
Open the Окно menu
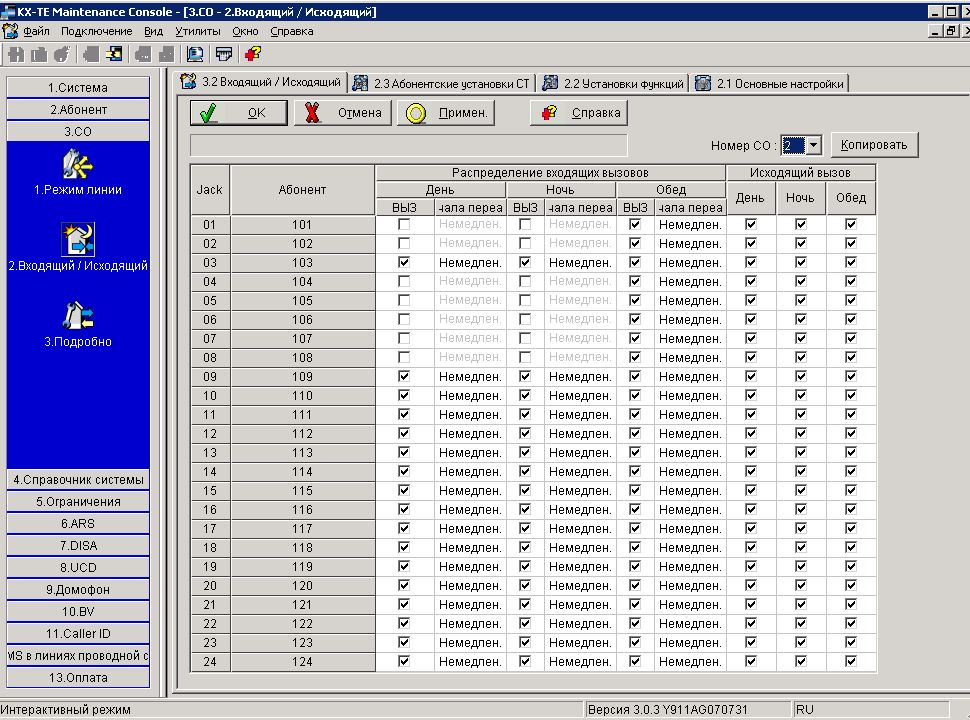[x=245, y=31]
